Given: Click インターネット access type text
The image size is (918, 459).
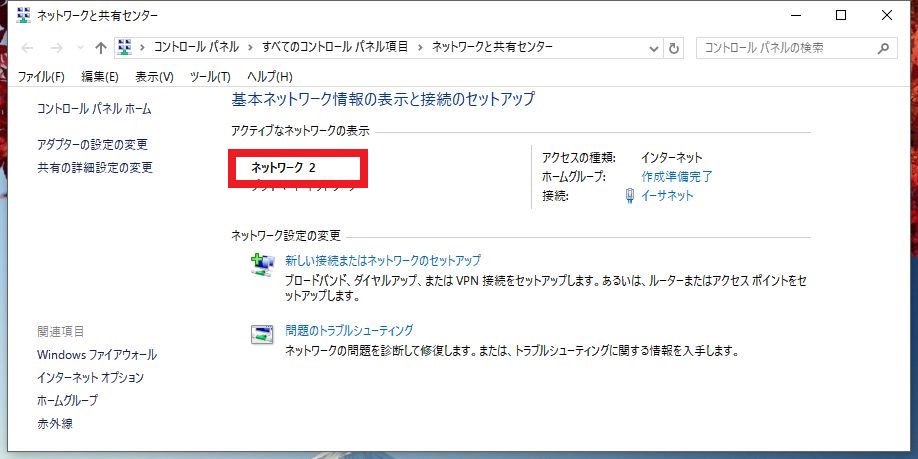Looking at the screenshot, I should pos(672,157).
